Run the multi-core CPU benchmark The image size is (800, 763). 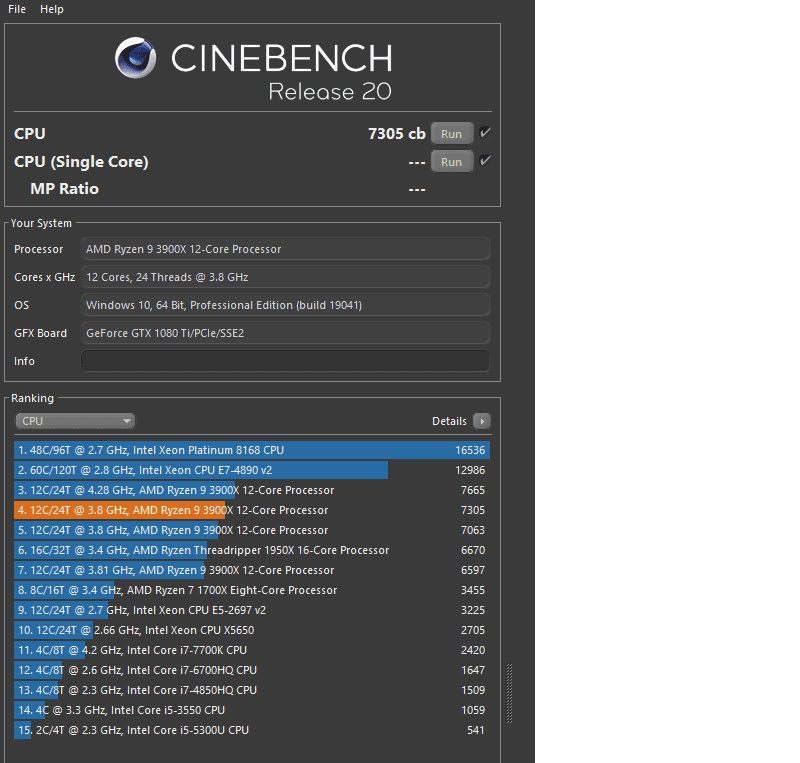[452, 134]
